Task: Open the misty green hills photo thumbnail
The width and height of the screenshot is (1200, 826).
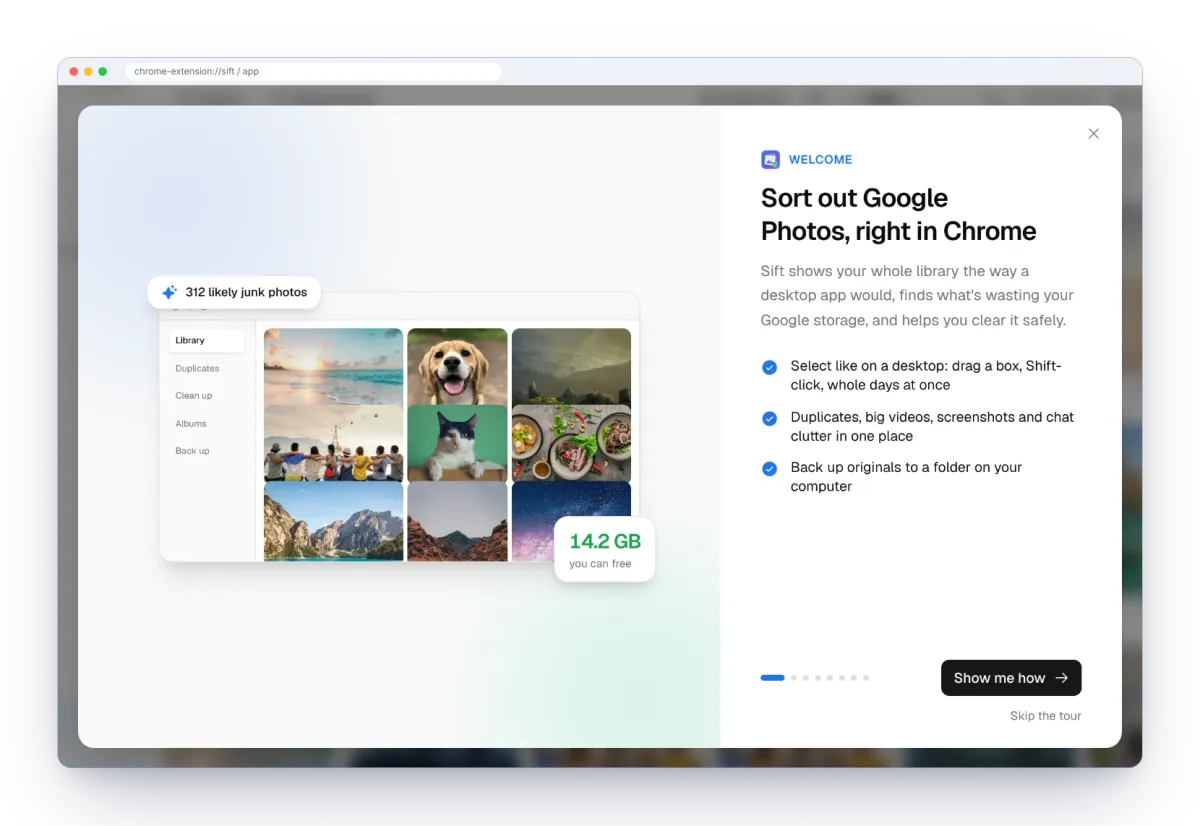Action: (x=571, y=366)
